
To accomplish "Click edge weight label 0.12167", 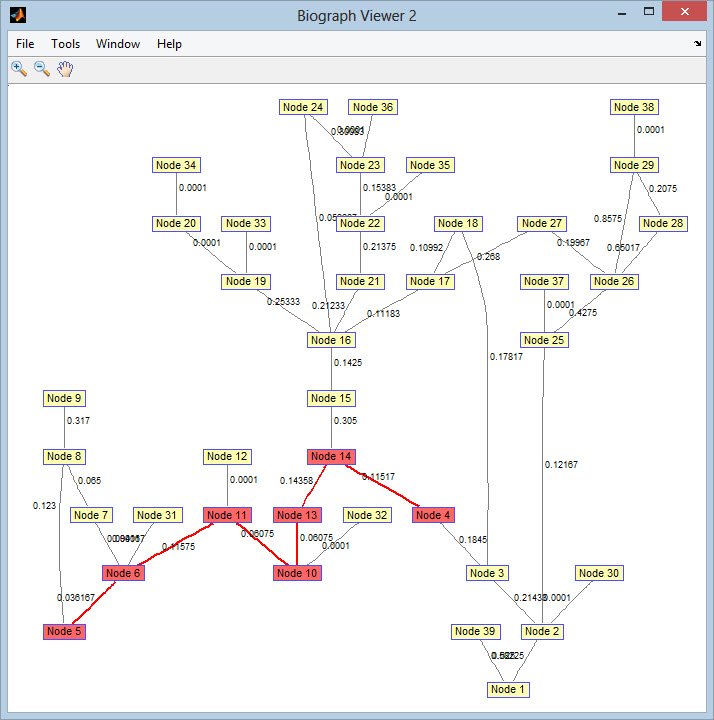I will coord(561,465).
